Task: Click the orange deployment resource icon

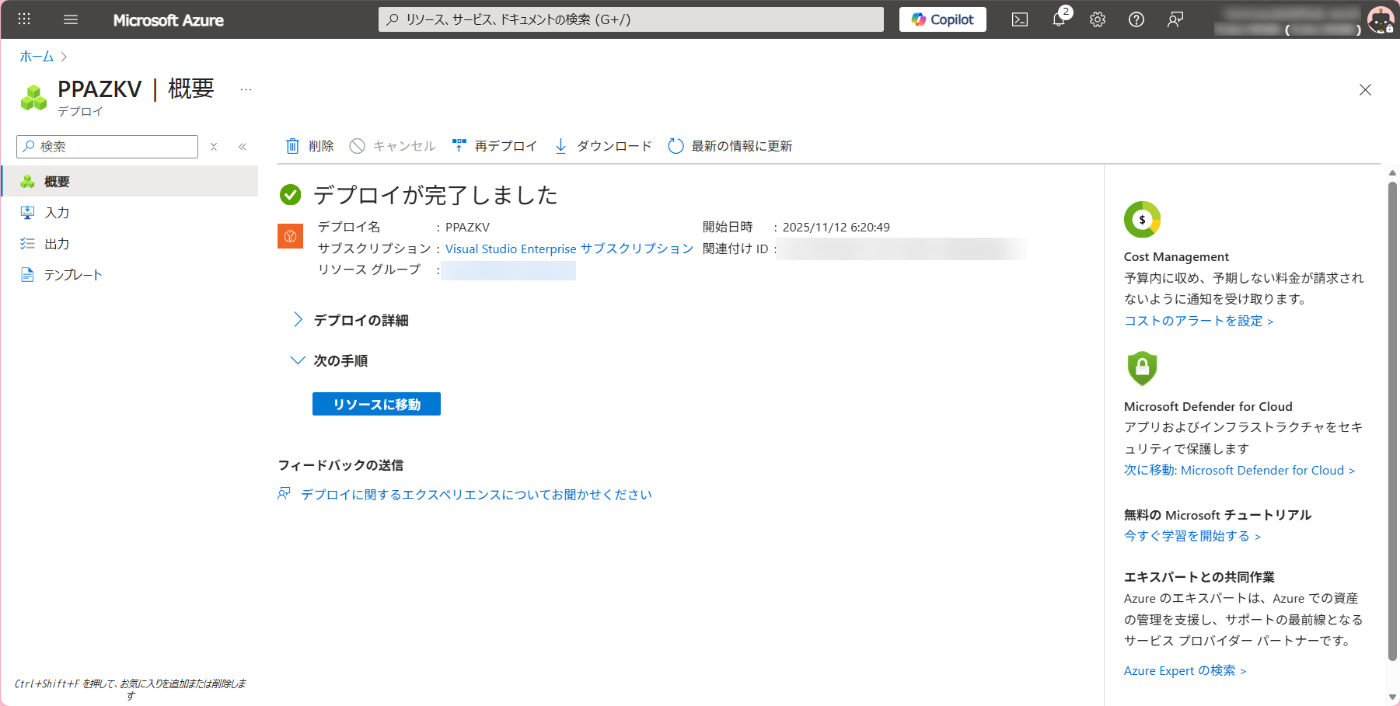Action: (x=290, y=236)
